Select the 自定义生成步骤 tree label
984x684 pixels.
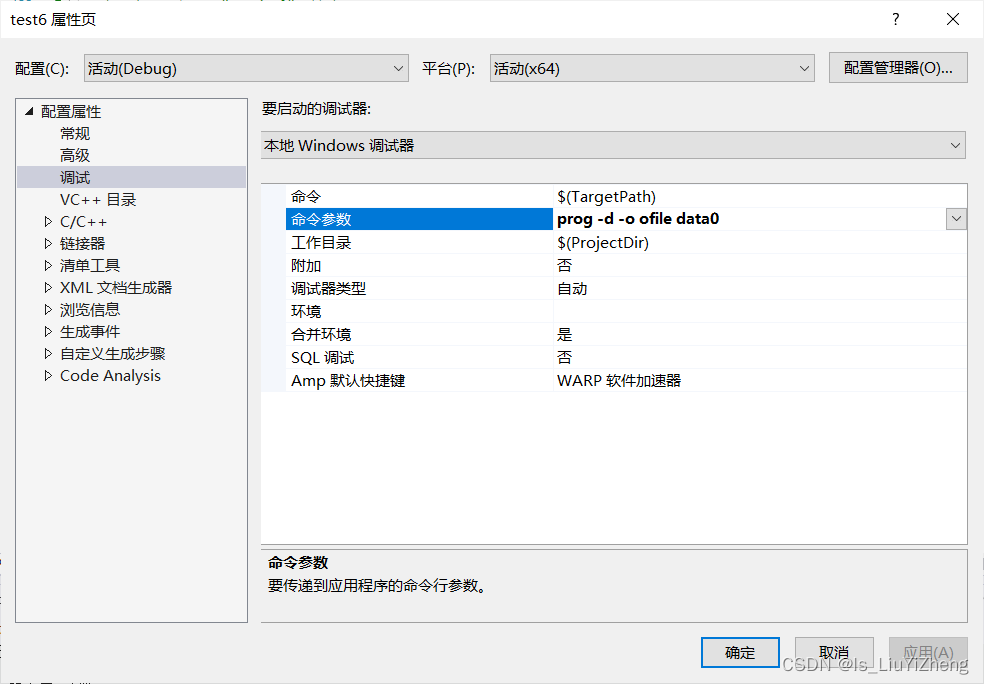click(112, 353)
